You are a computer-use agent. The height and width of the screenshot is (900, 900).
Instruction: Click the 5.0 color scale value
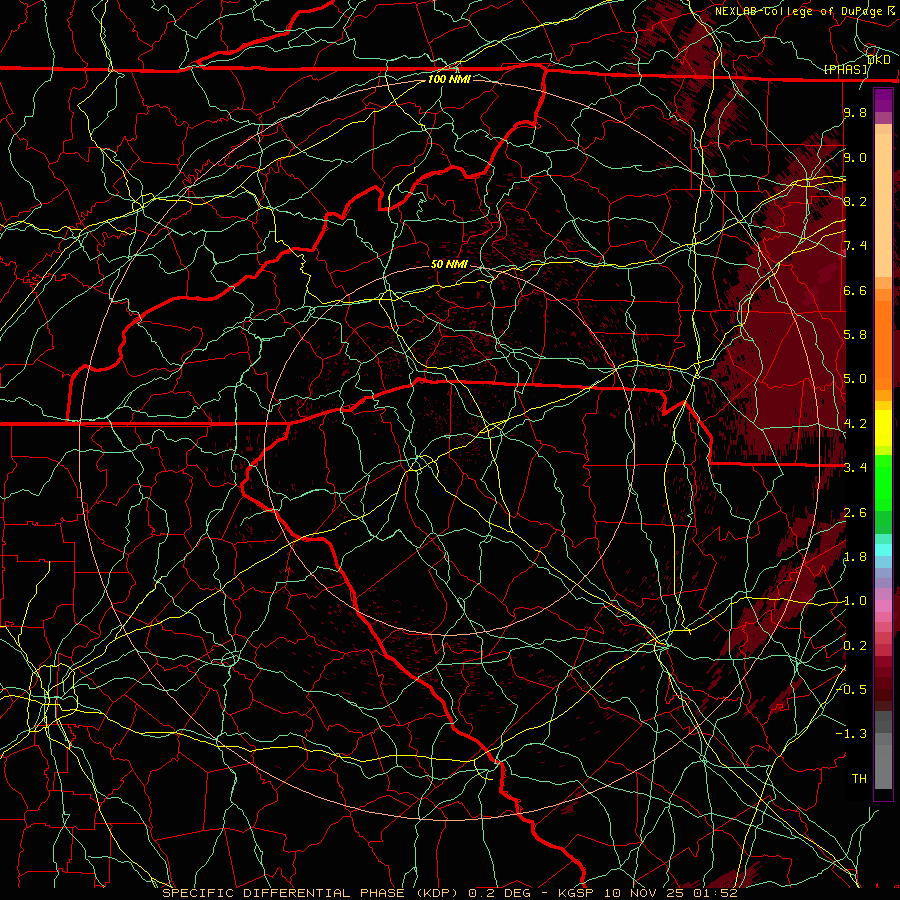[855, 379]
